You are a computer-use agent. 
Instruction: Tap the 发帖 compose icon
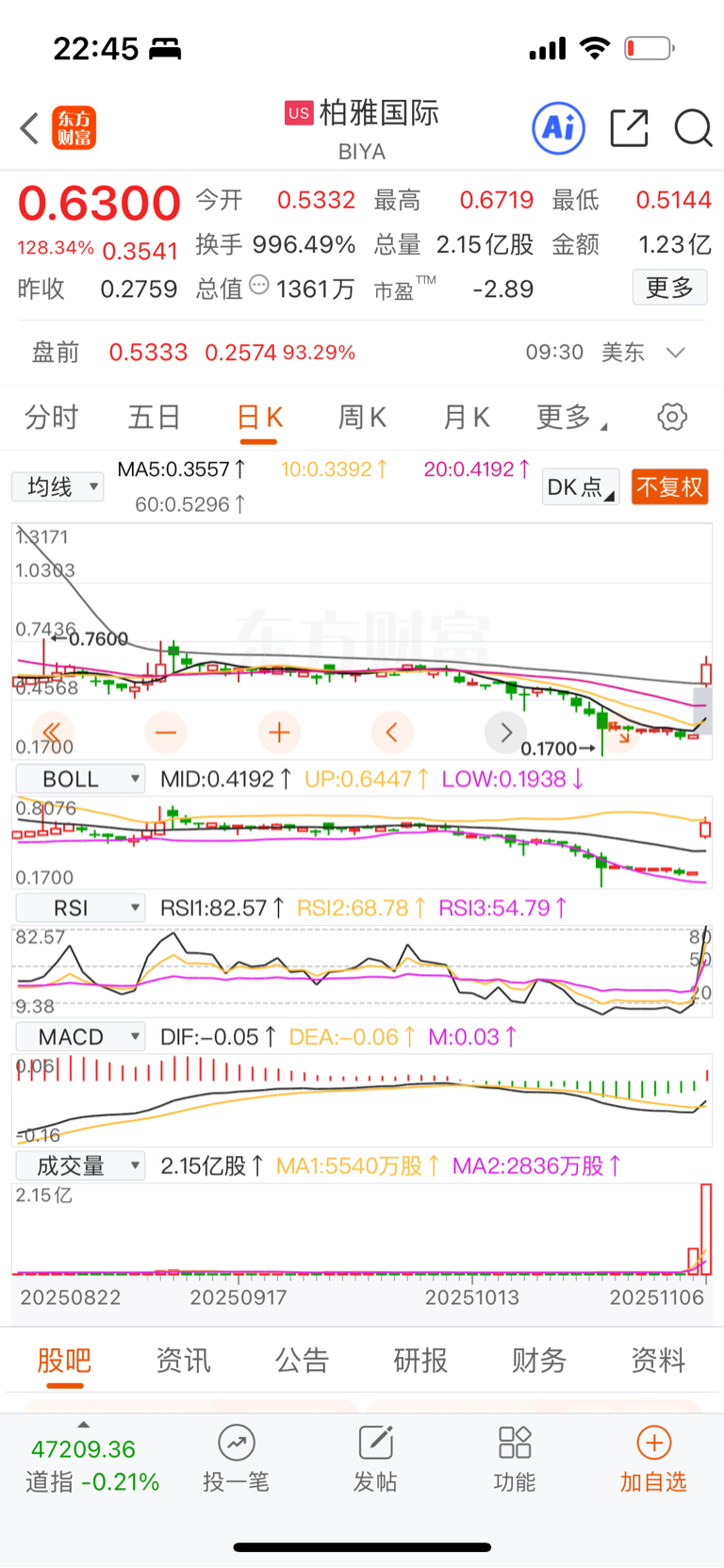pos(375,1443)
